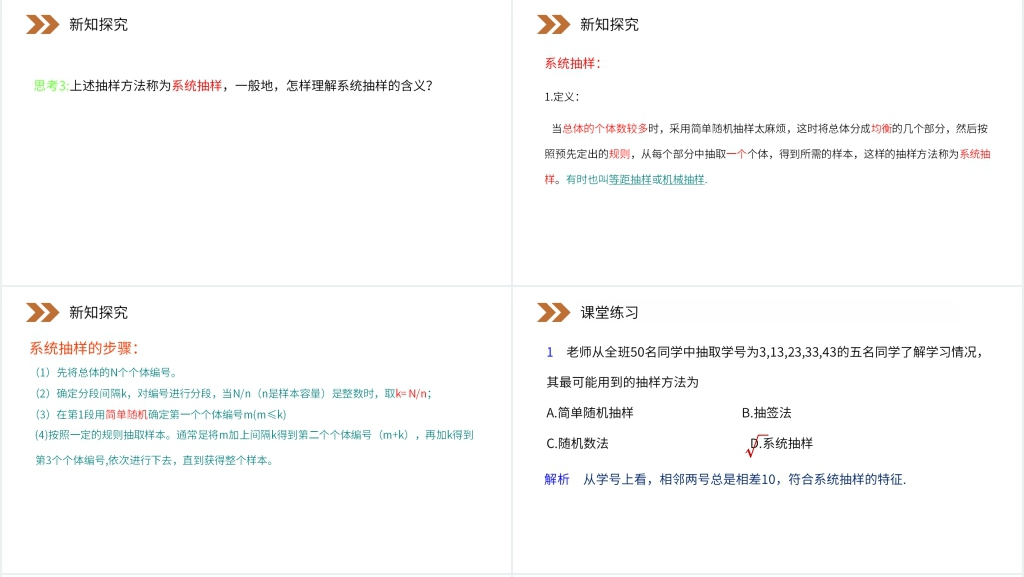The height and width of the screenshot is (577, 1024).
Task: Click the chevron icon above 系统抽样的步骤
Action: [x=42, y=313]
